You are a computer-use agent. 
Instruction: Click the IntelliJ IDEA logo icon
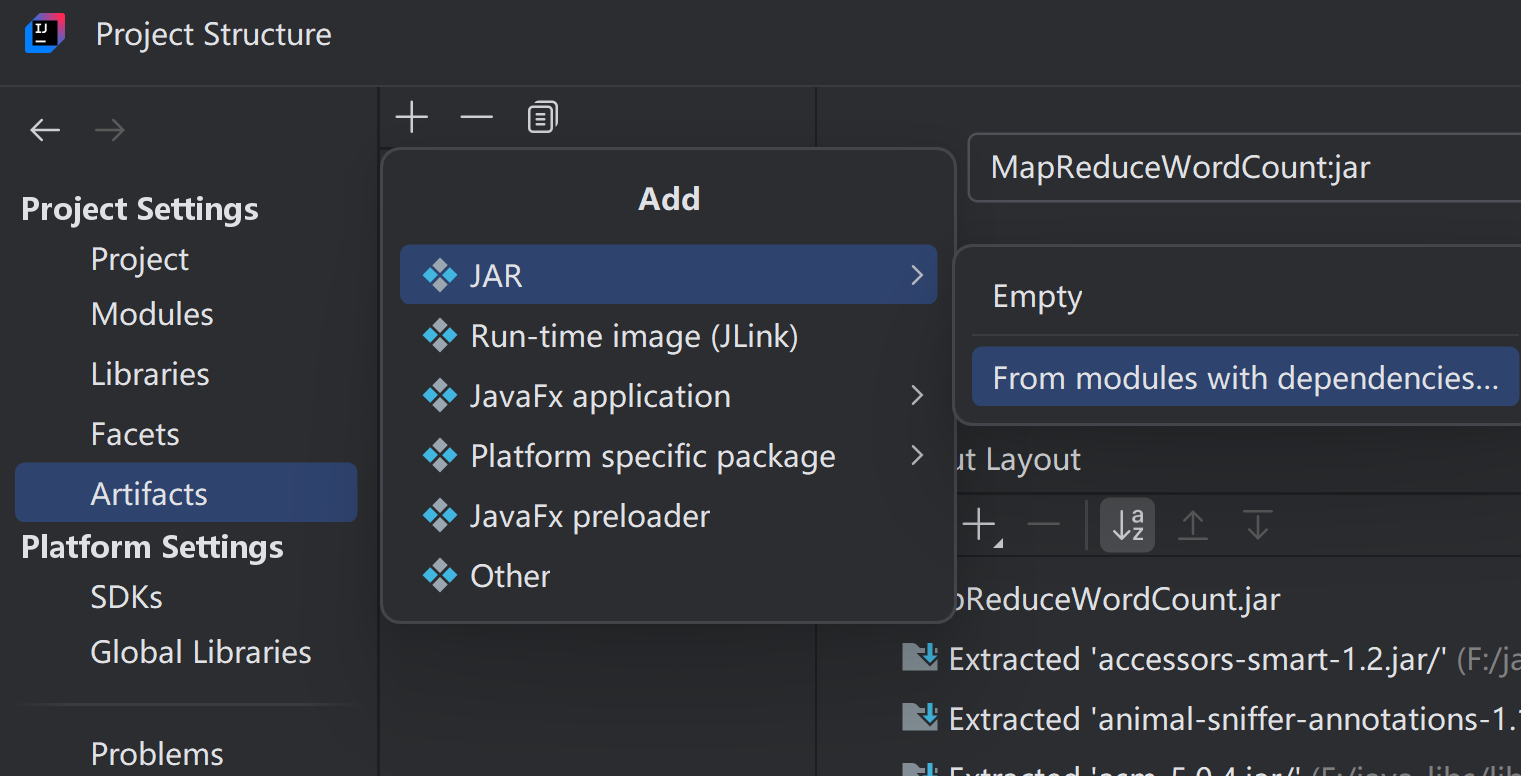[x=45, y=34]
